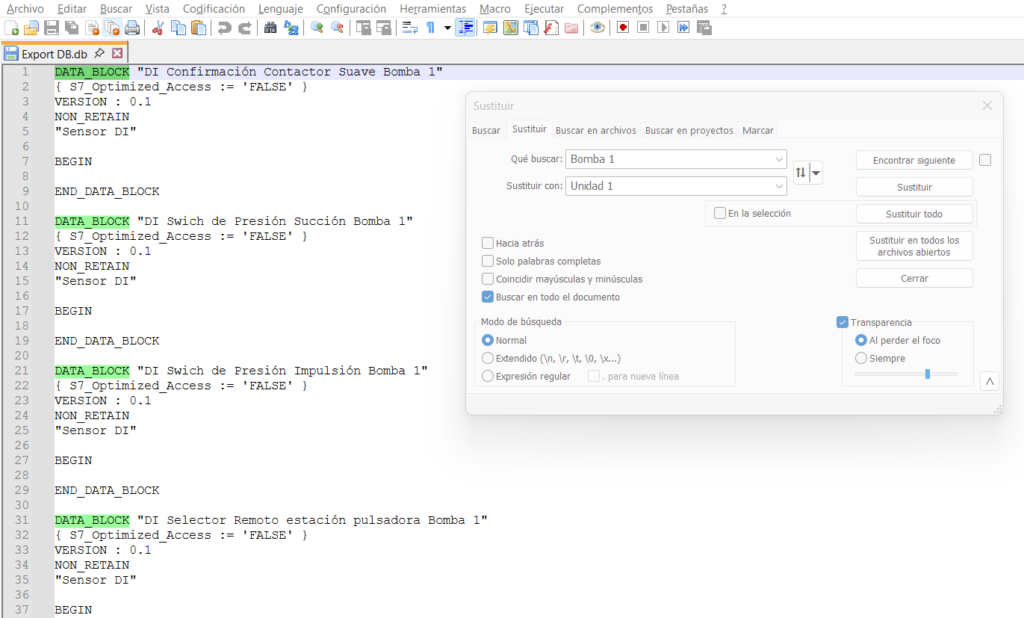
Task: Click the New file toolbar icon
Action: point(13,28)
